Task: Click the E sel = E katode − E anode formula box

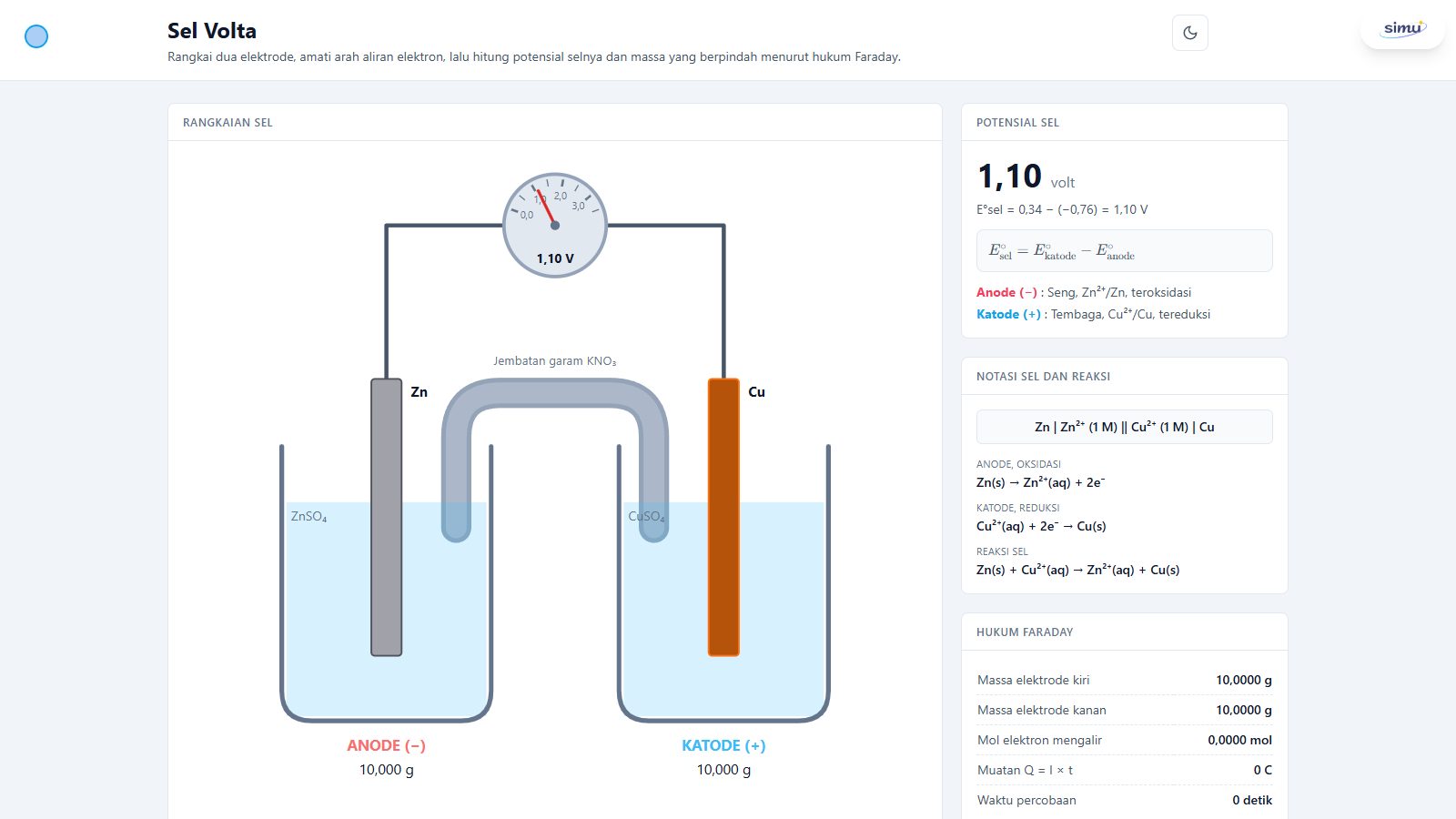Action: tap(1125, 250)
